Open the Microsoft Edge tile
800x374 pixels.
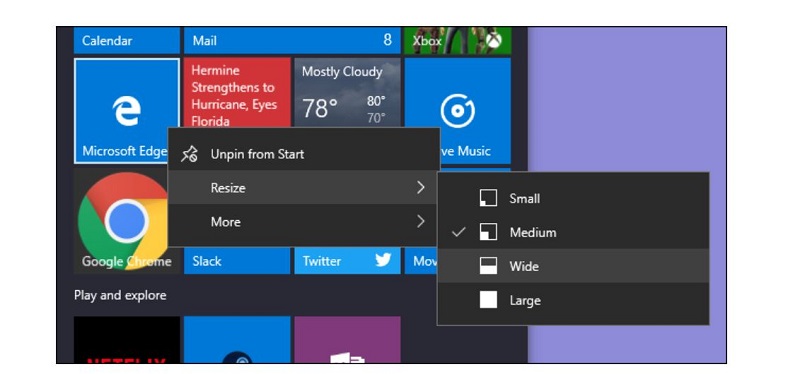tap(127, 111)
